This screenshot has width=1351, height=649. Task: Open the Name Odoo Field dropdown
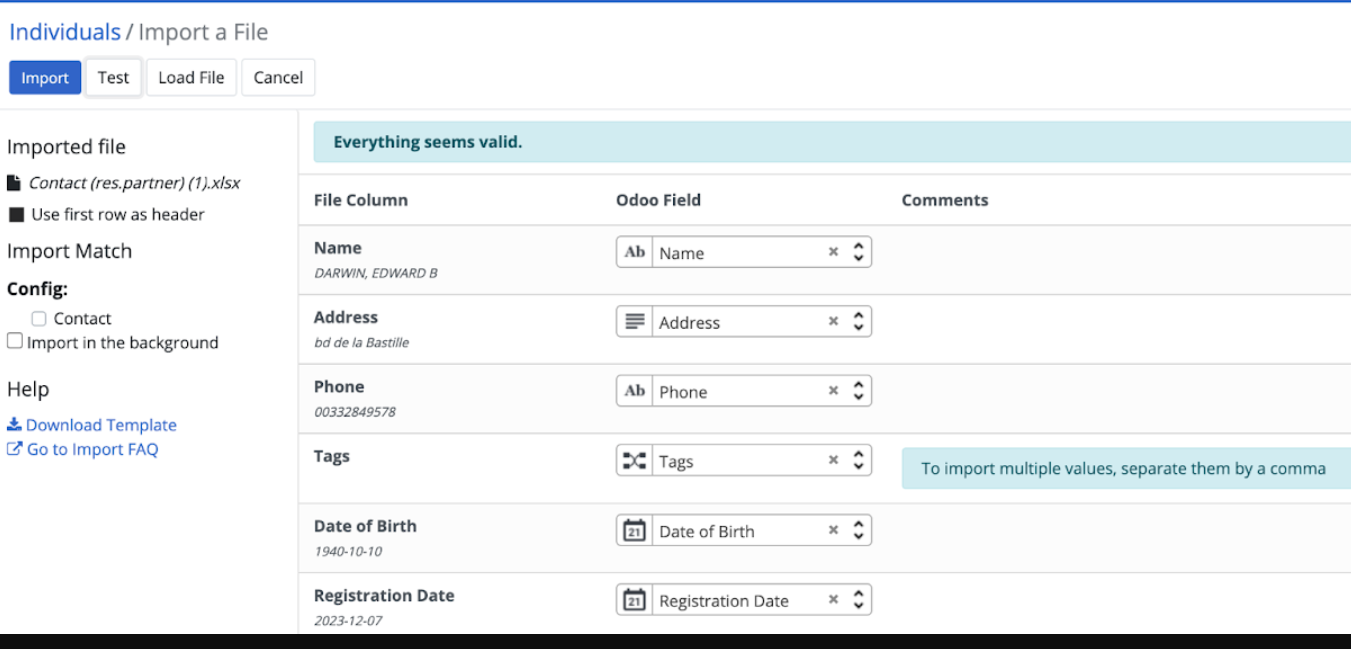[x=858, y=252]
